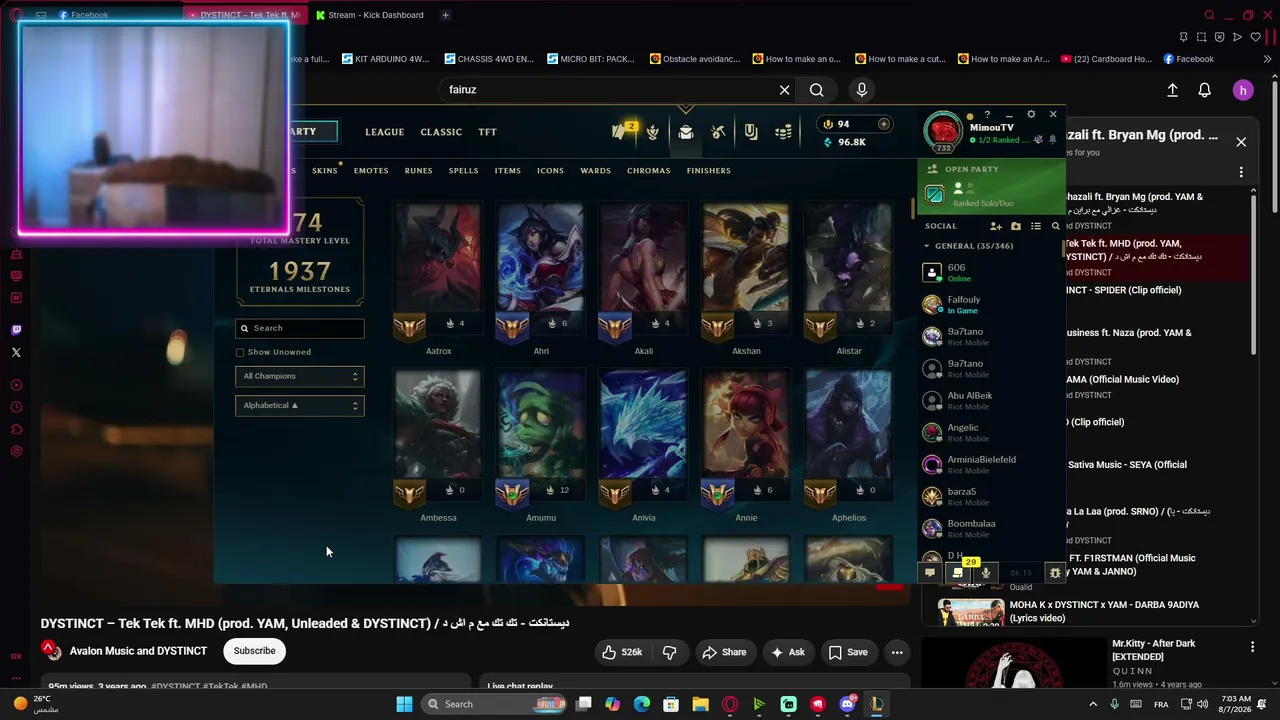Viewport: 1280px width, 720px height.
Task: Open YouTube notifications bell
Action: pyautogui.click(x=1205, y=90)
